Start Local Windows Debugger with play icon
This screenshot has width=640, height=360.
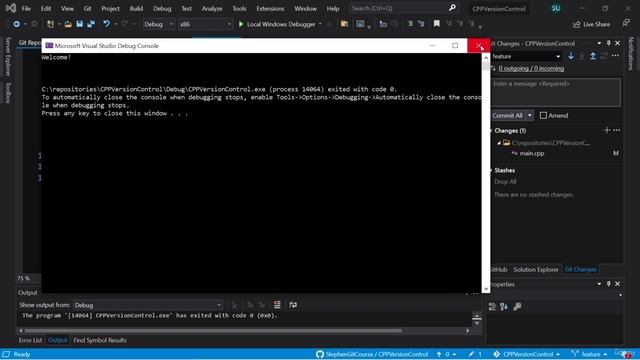[x=277, y=24]
